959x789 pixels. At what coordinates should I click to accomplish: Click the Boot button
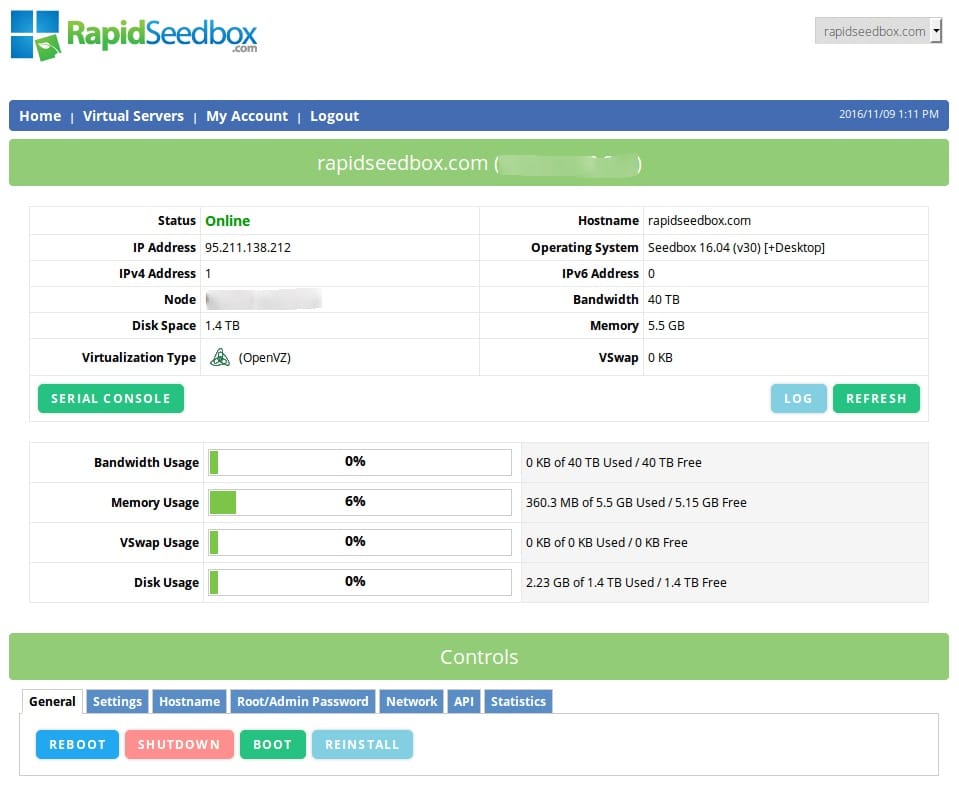click(272, 744)
